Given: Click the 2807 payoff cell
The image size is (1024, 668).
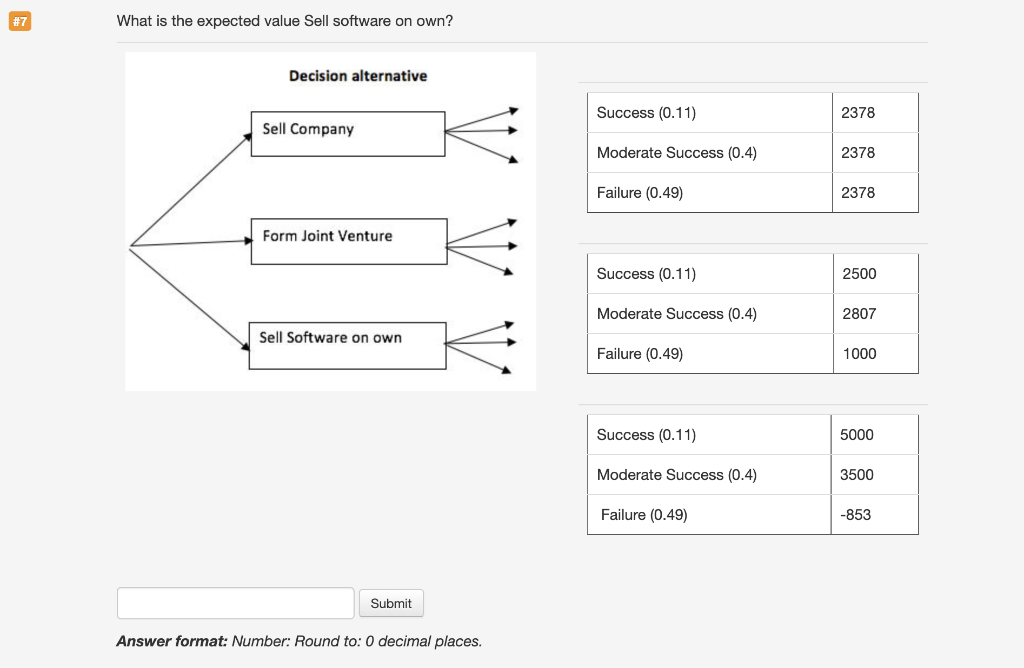Looking at the screenshot, I should tap(856, 313).
